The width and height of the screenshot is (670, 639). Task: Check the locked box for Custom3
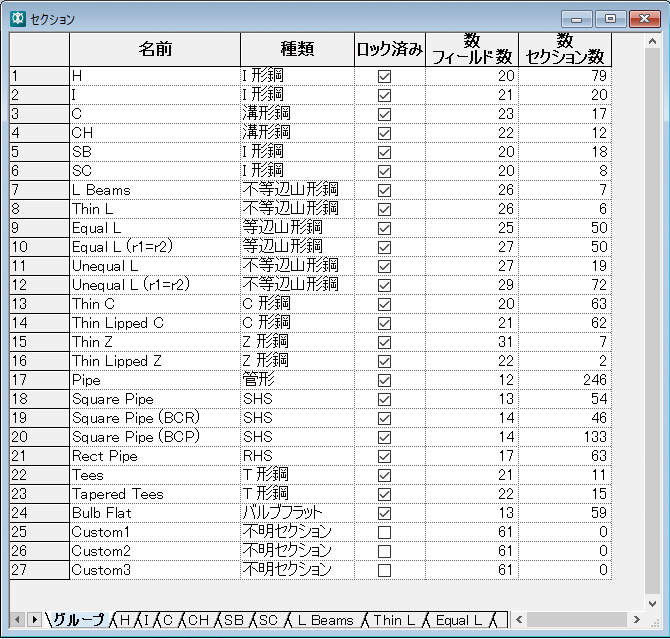click(384, 570)
